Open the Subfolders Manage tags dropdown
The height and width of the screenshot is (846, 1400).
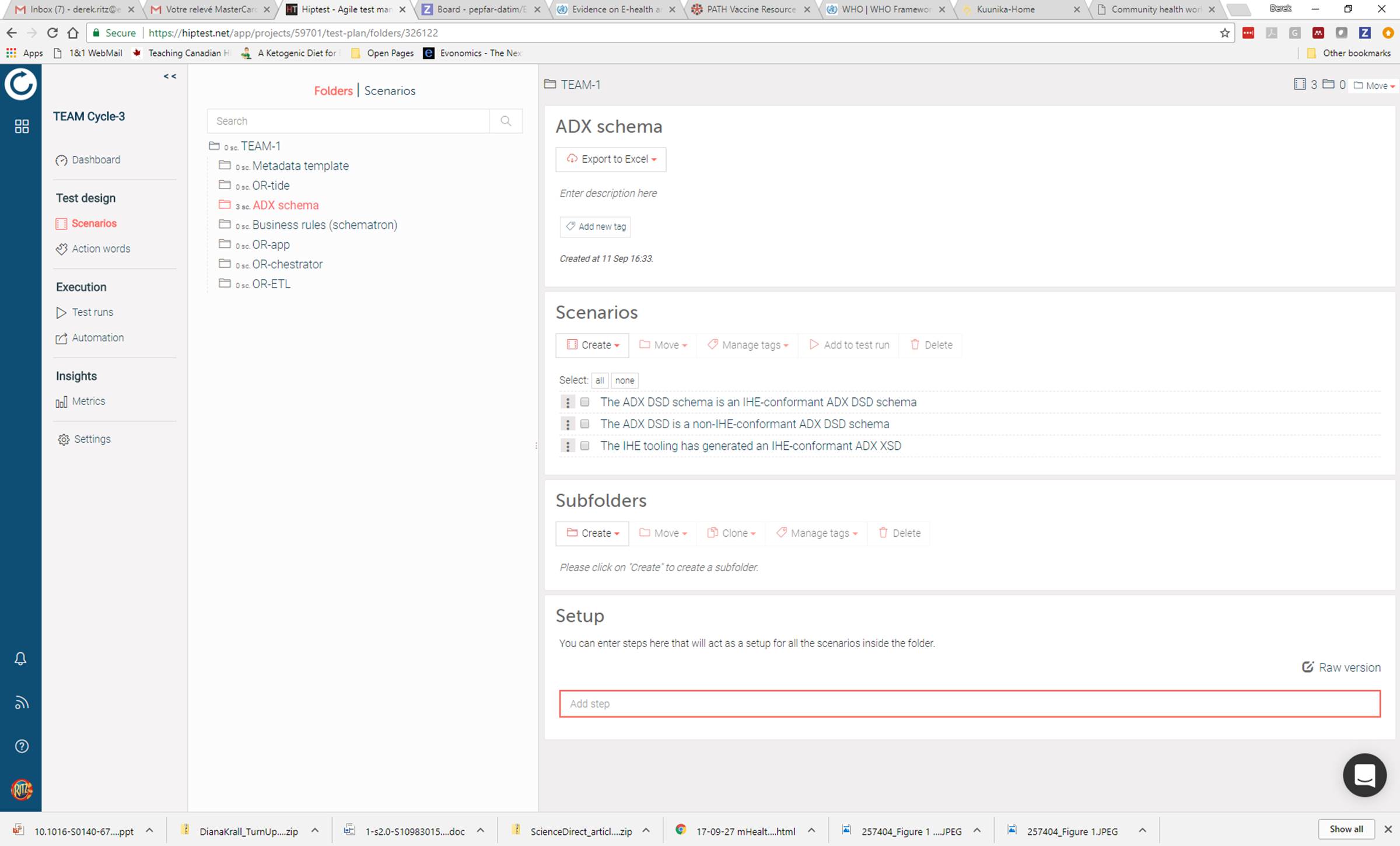tap(817, 533)
